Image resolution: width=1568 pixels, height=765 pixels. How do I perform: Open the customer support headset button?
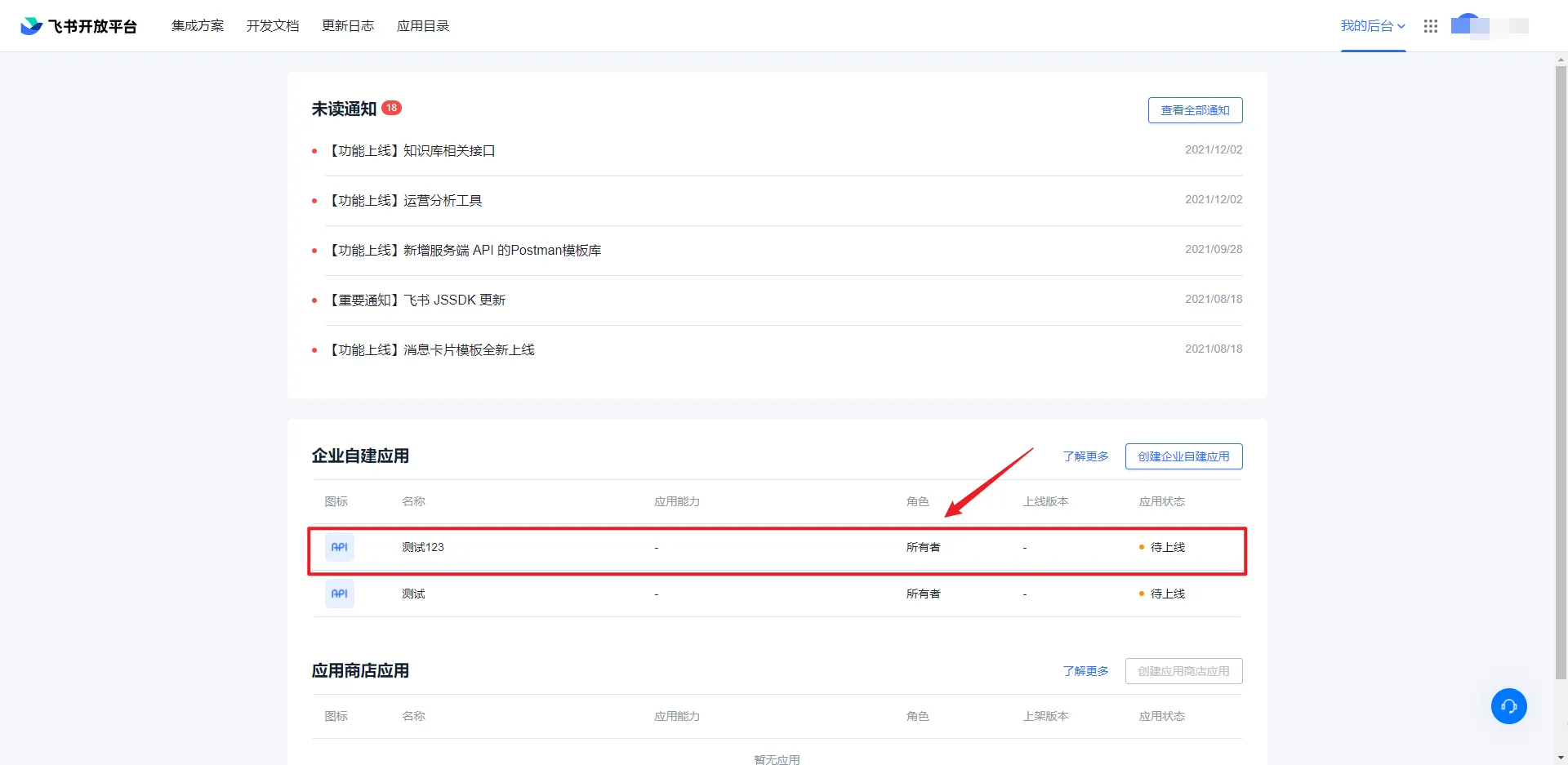click(x=1508, y=706)
